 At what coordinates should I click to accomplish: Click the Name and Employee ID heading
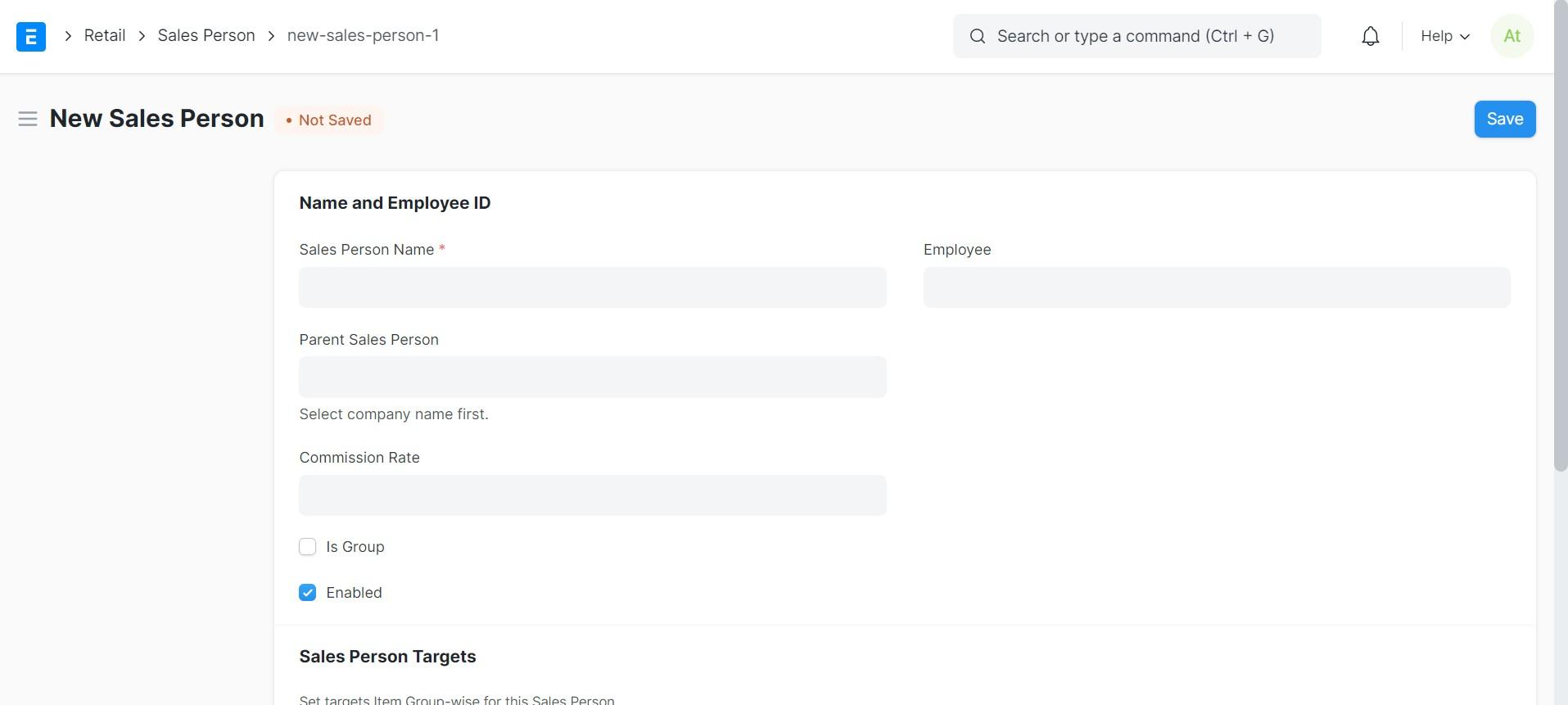click(395, 203)
